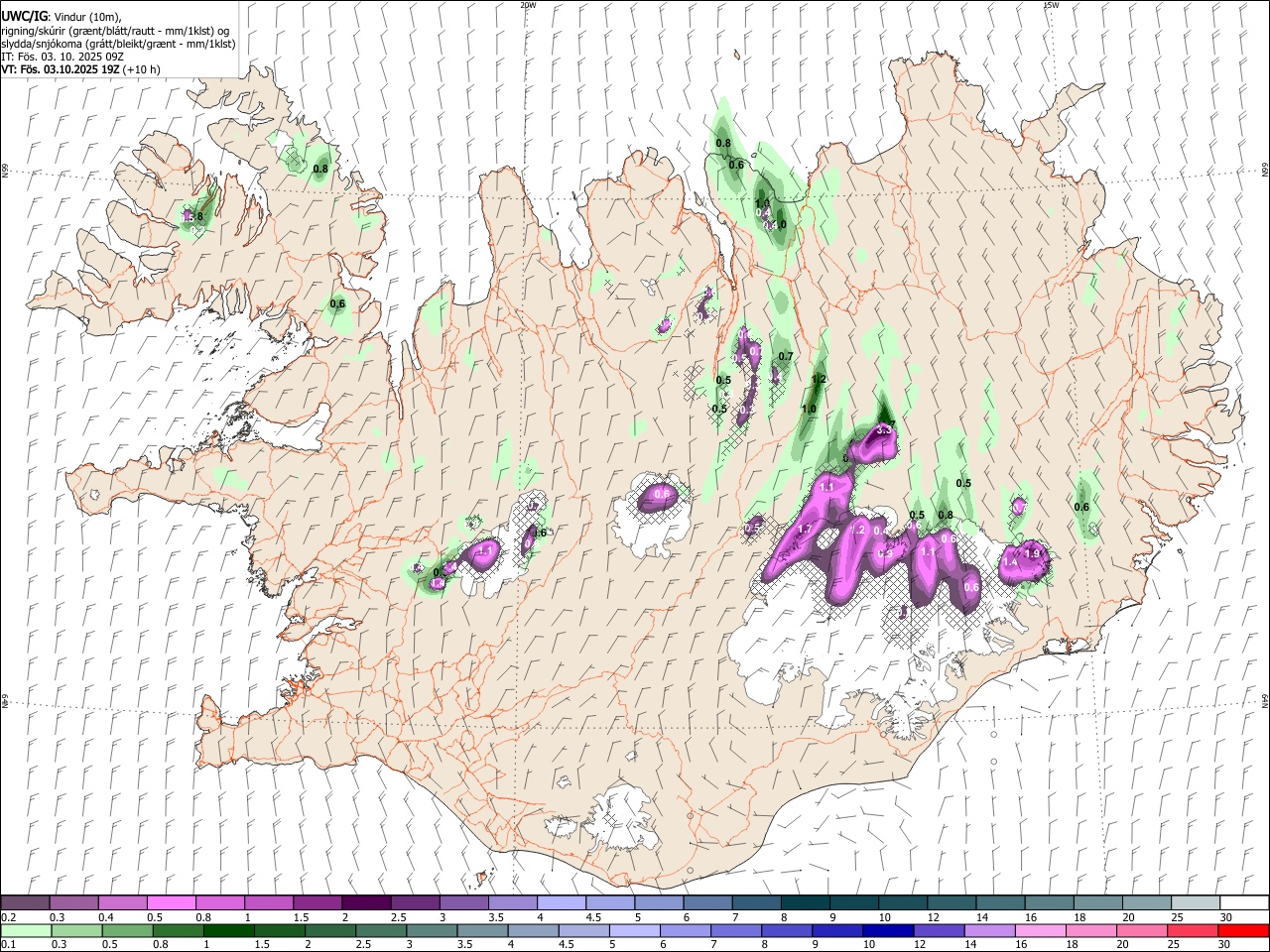
Task: Pick the darkest green 1 swatch in rain legend
Action: point(228,930)
